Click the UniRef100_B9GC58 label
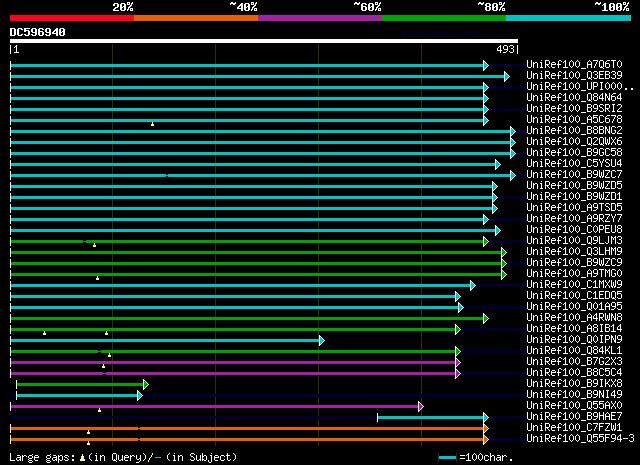Viewport: 640px width, 465px height. click(x=574, y=153)
